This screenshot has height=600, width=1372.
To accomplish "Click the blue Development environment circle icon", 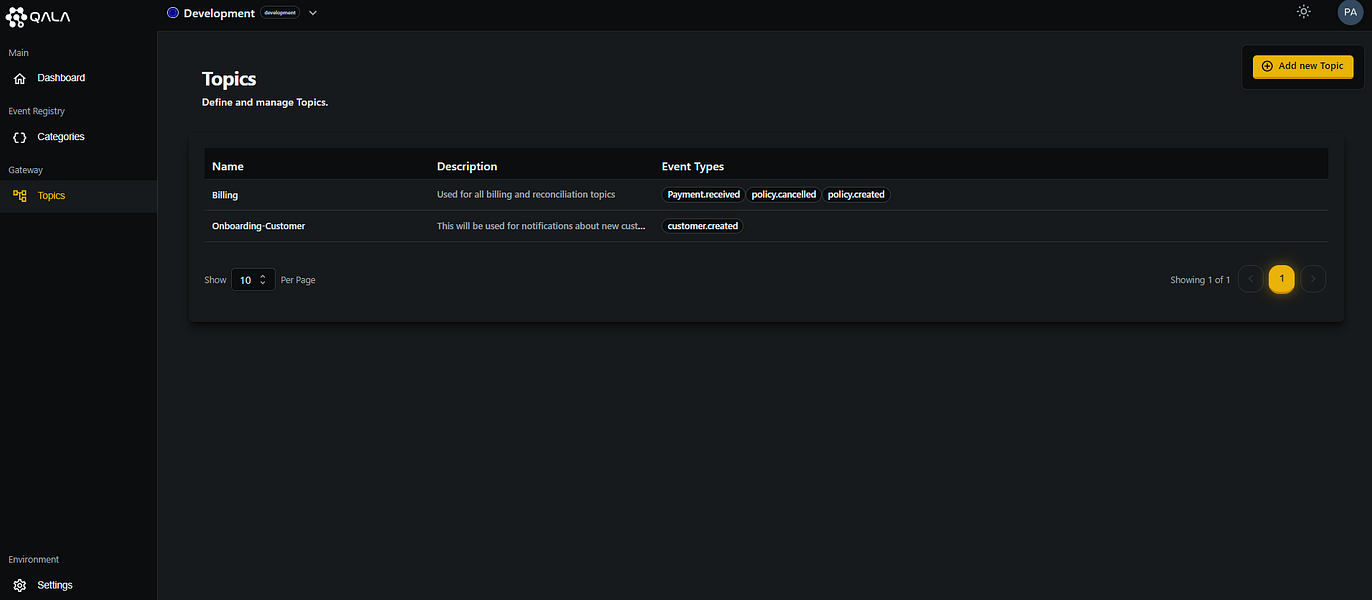I will click(173, 13).
